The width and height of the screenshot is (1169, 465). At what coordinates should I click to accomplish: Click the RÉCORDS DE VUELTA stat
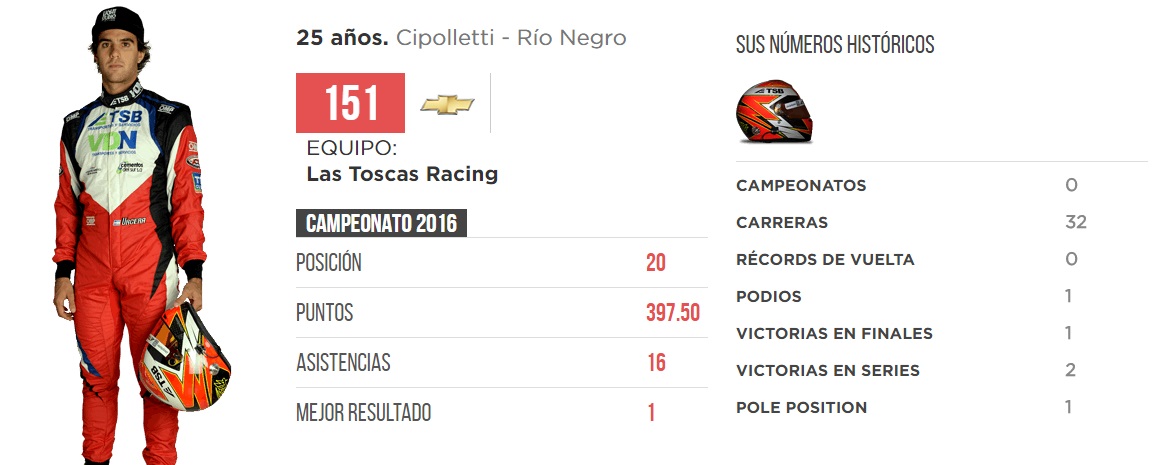[942, 259]
